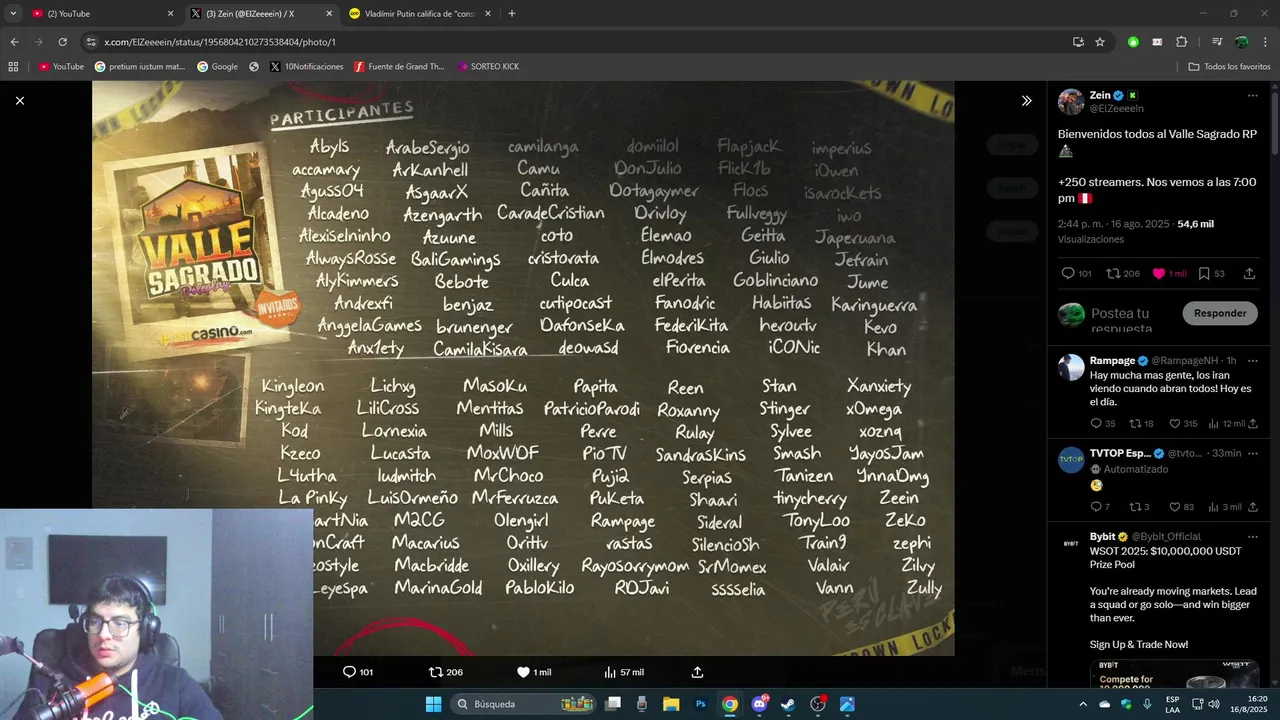Open the @ElZeeeeln handle link
This screenshot has width=1280, height=720.
point(1117,108)
